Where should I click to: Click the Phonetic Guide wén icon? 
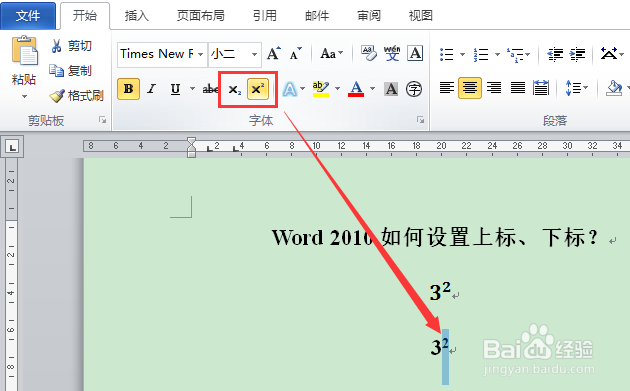(392, 53)
